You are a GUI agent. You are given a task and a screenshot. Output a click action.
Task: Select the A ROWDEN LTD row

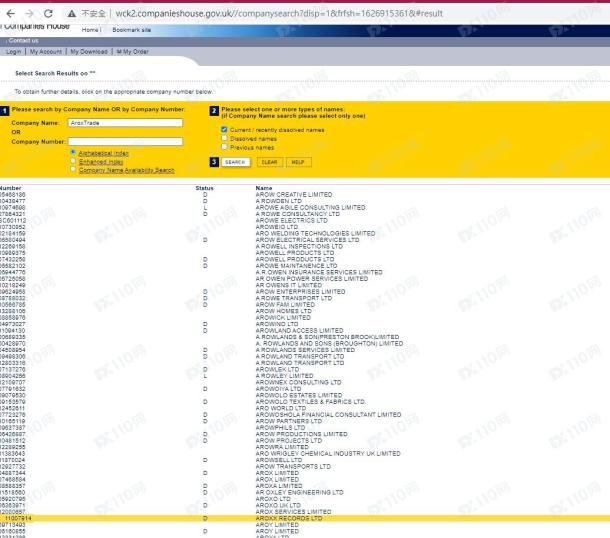pyautogui.click(x=279, y=201)
